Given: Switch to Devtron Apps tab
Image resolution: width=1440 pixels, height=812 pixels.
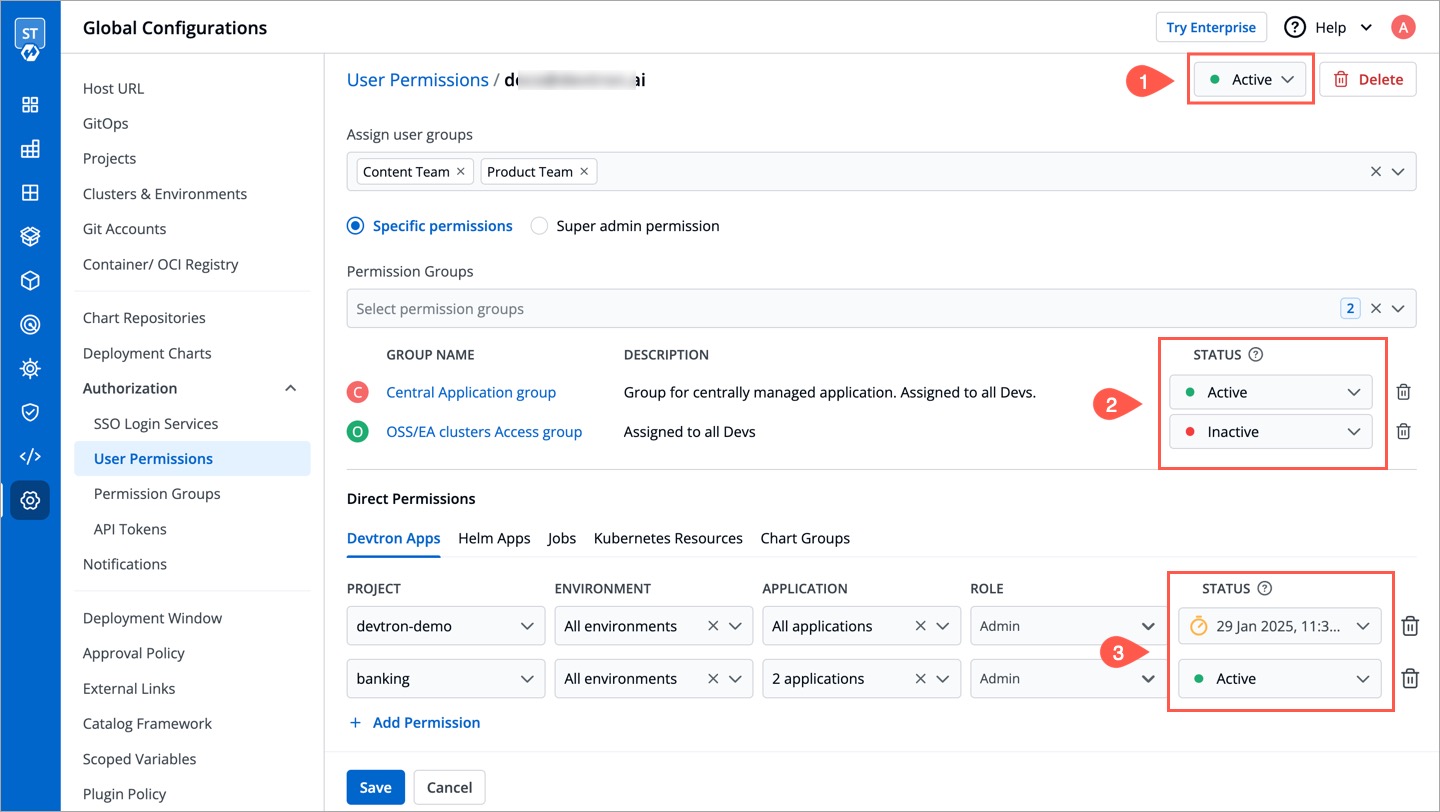Looking at the screenshot, I should coord(394,538).
